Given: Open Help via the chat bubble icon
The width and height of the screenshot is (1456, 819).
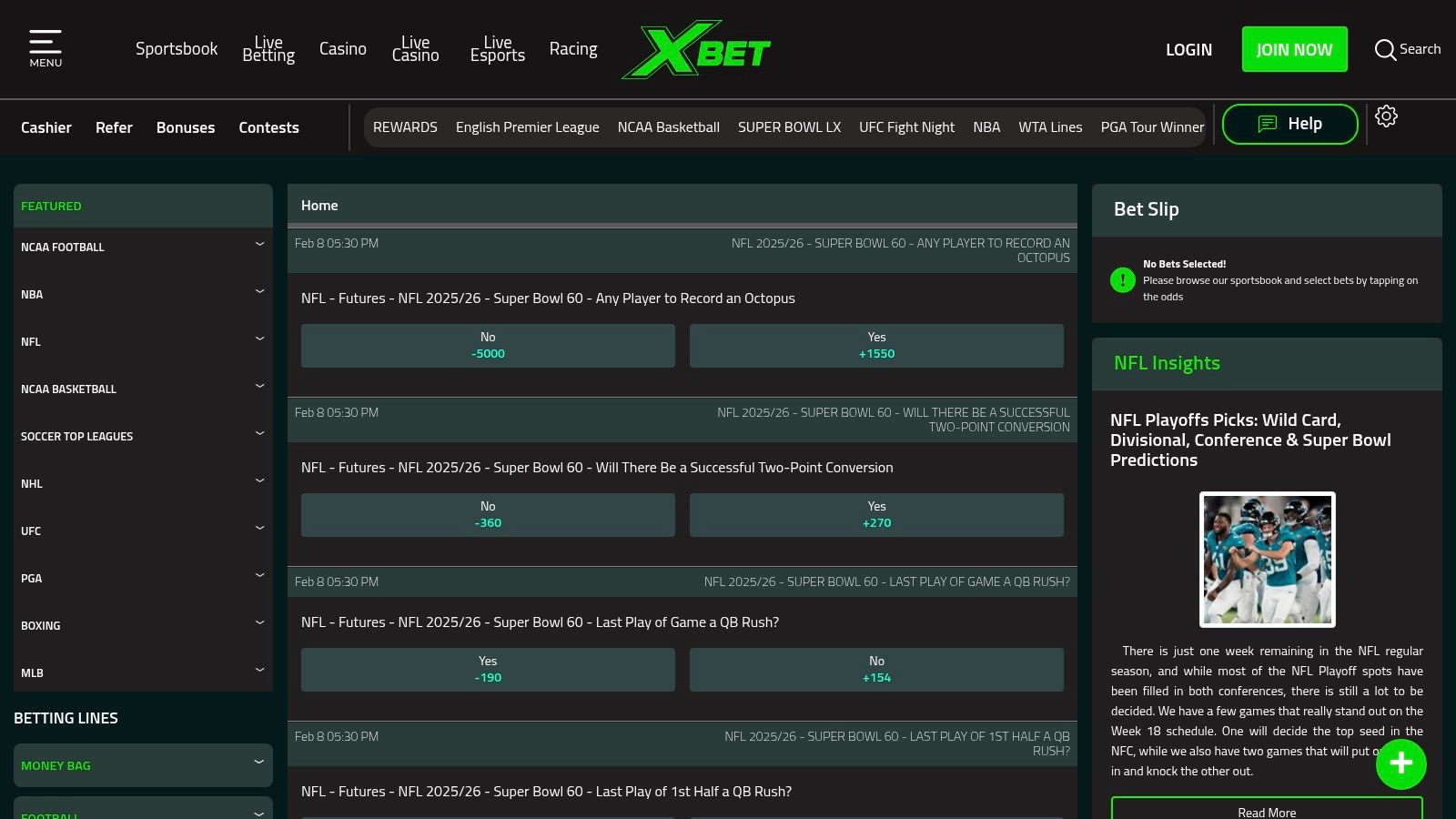Looking at the screenshot, I should coord(1267,123).
